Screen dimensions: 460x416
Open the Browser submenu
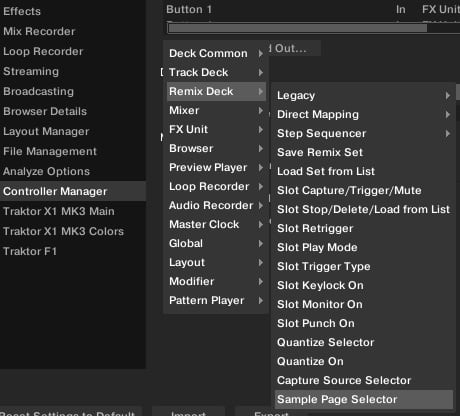pyautogui.click(x=216, y=148)
